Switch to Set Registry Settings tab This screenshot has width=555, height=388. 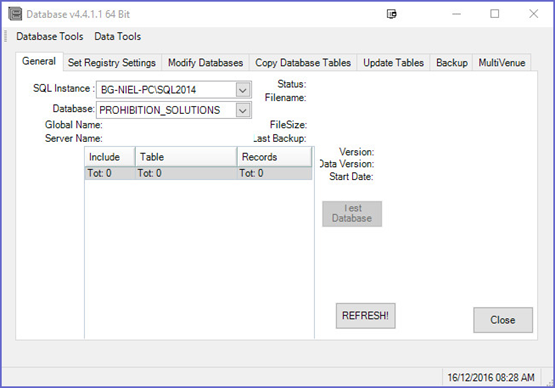pyautogui.click(x=112, y=63)
